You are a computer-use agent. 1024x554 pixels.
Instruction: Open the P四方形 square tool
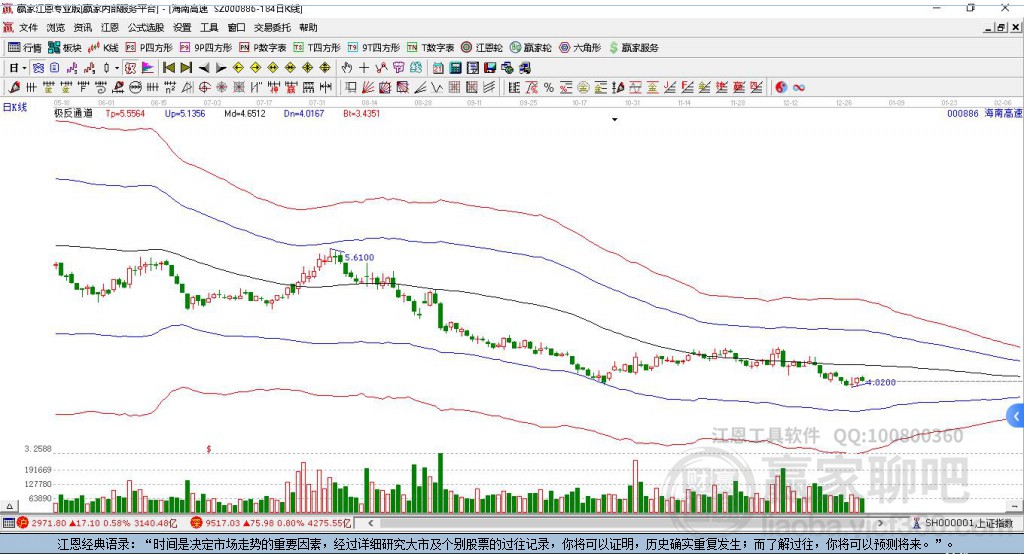click(149, 48)
